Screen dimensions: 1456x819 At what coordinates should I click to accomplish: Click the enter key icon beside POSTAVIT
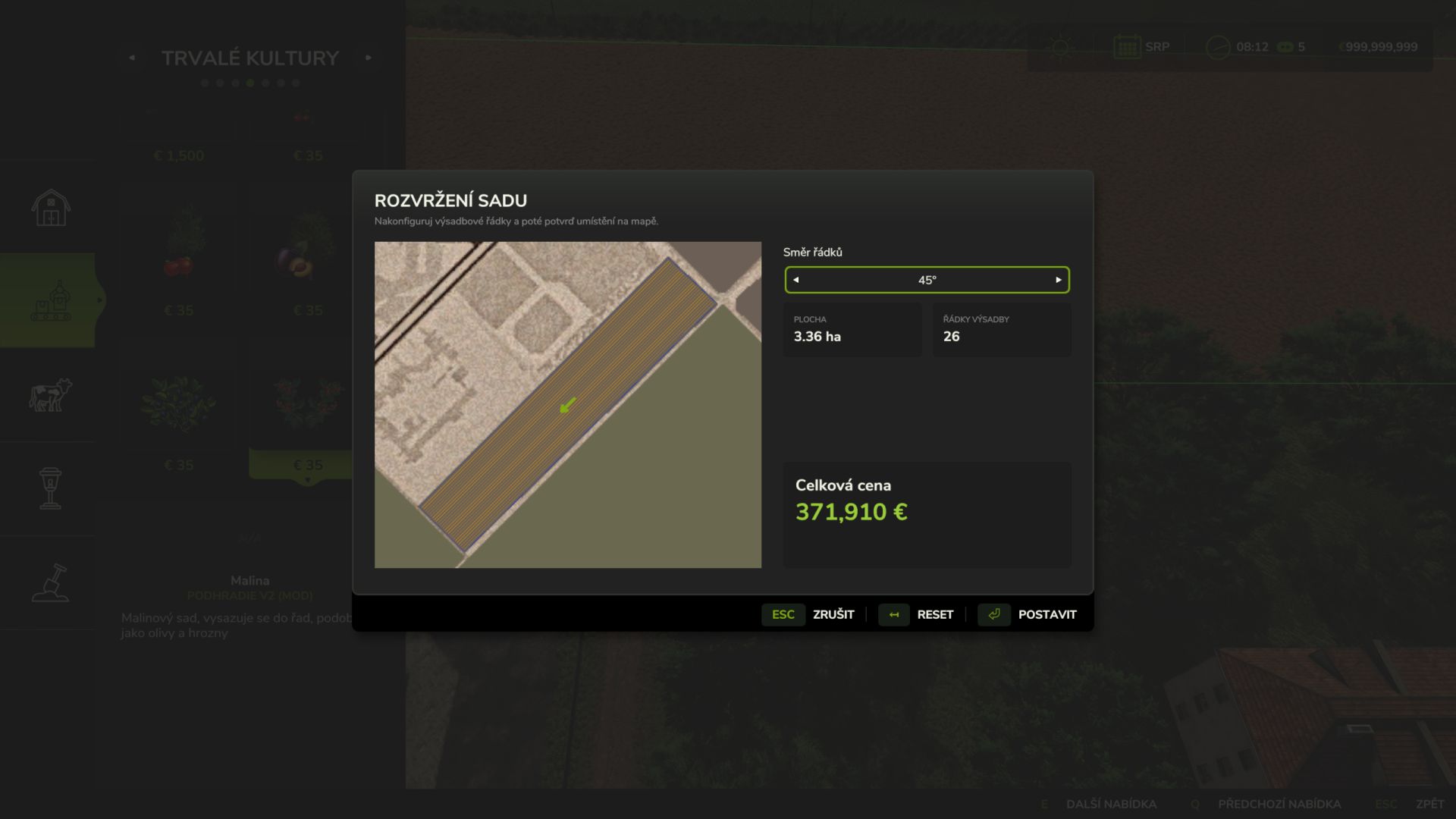[994, 614]
